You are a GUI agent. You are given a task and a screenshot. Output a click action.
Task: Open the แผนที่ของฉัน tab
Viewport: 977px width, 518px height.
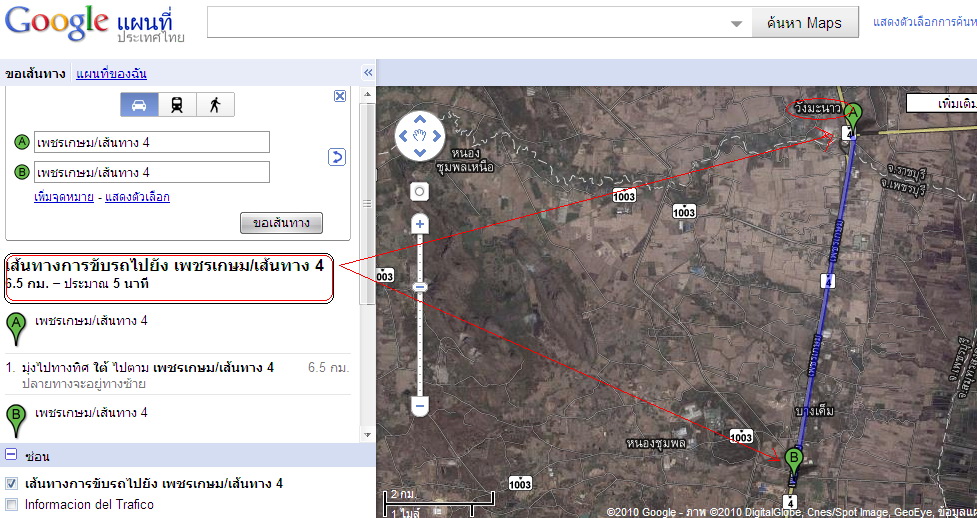112,73
